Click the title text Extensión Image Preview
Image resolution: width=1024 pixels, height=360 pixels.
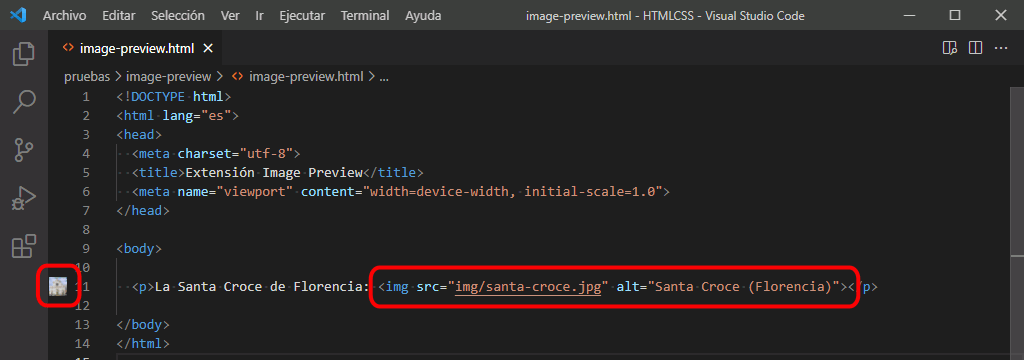pyautogui.click(x=274, y=172)
